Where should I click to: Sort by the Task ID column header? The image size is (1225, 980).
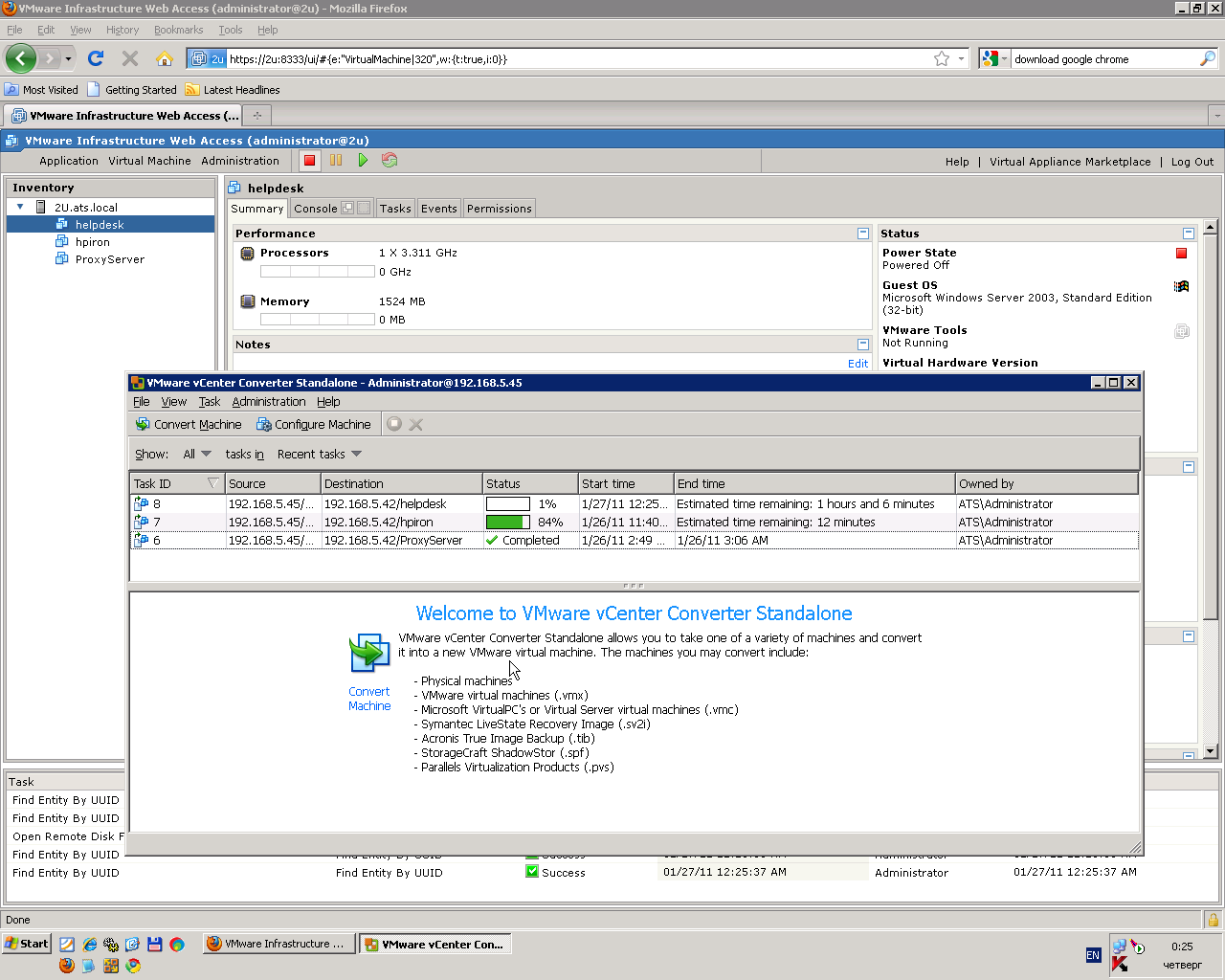pyautogui.click(x=177, y=483)
